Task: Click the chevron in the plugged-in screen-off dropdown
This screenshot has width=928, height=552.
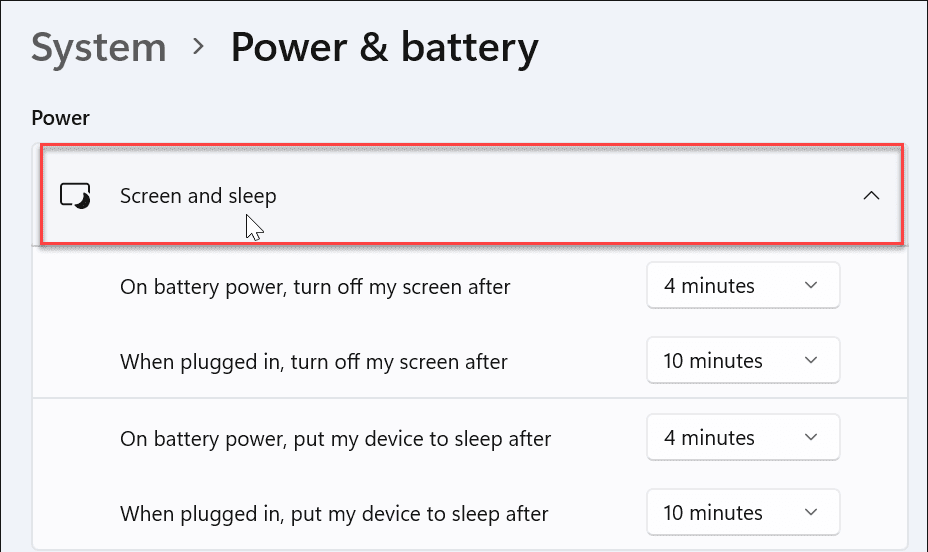Action: click(x=811, y=361)
